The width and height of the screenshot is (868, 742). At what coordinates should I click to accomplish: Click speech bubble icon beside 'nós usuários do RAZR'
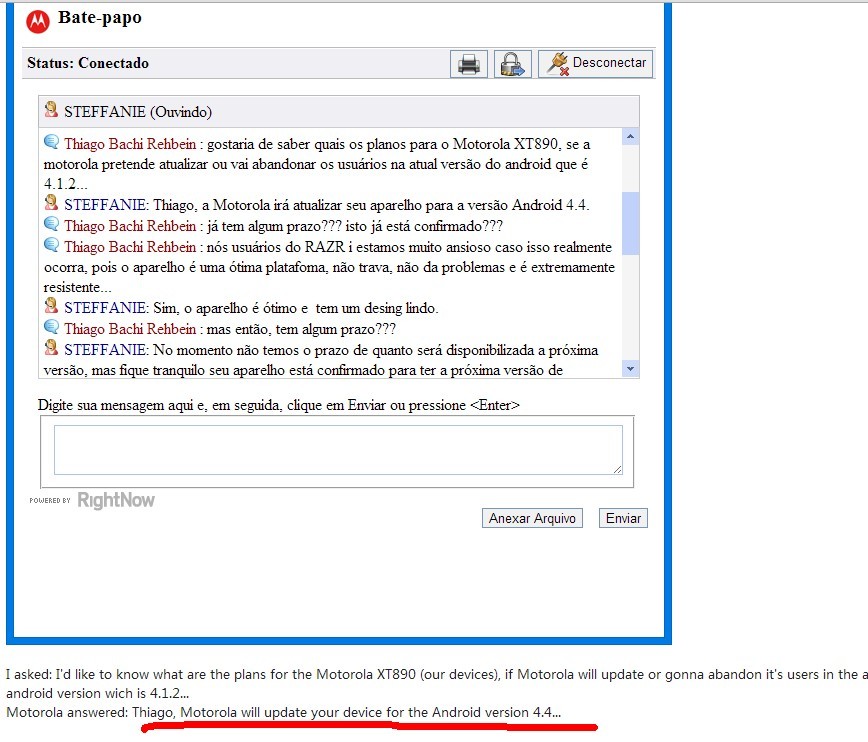51,245
